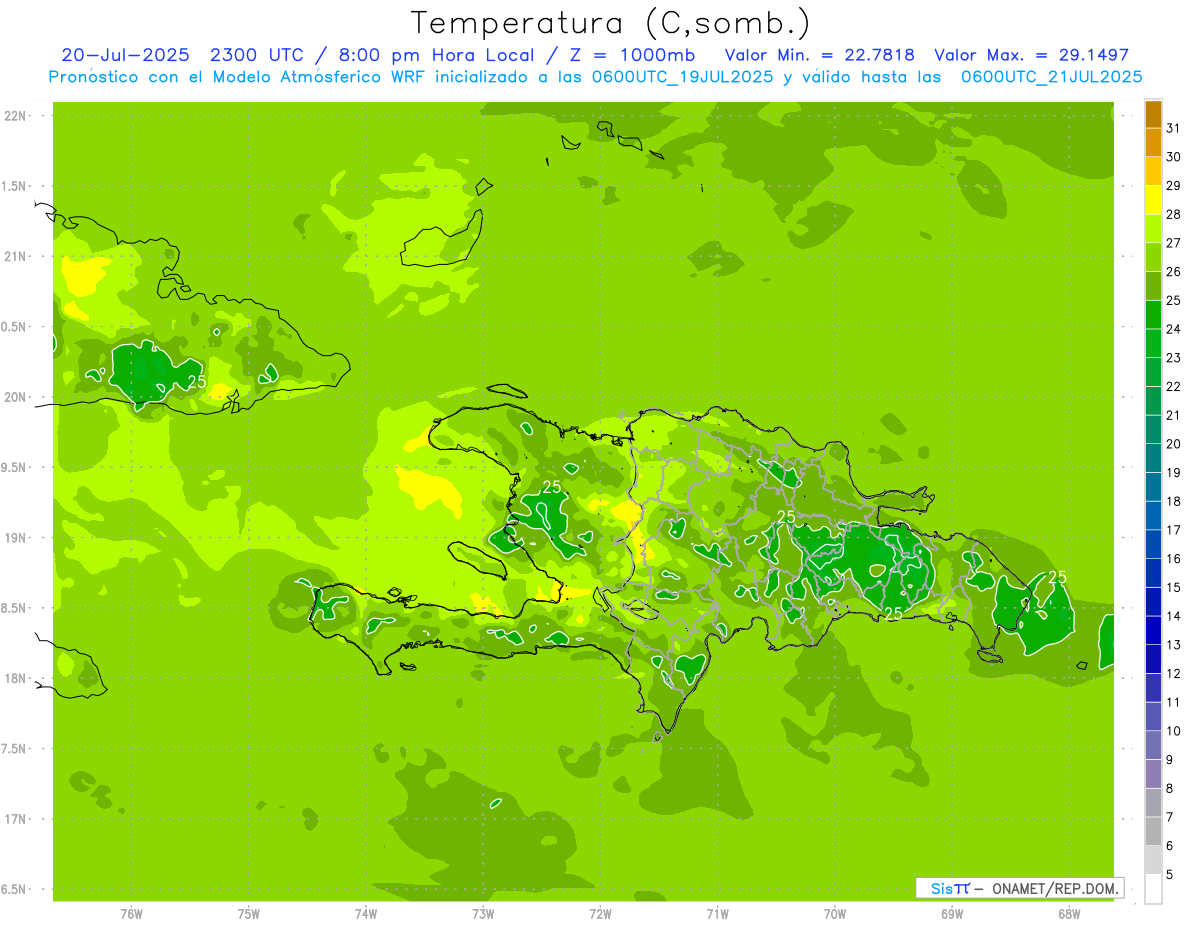Click valid-until time '0600UTC_21JUL2025'
The width and height of the screenshot is (1200, 927).
(x=1051, y=76)
